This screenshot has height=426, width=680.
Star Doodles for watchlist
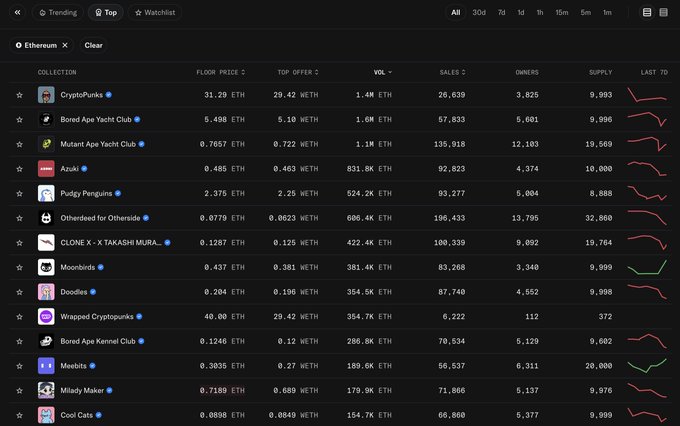(x=20, y=292)
